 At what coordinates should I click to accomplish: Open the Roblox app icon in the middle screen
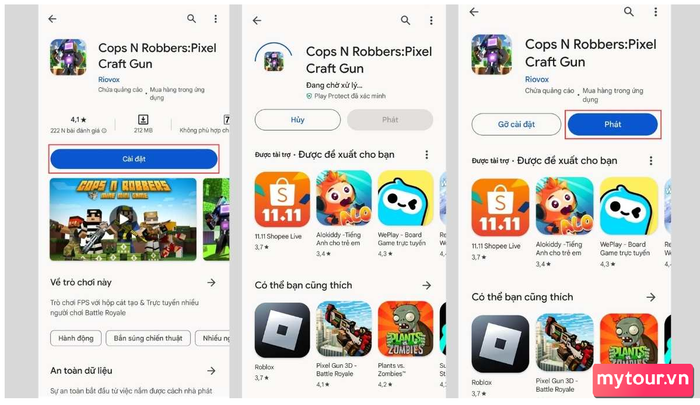pos(282,330)
